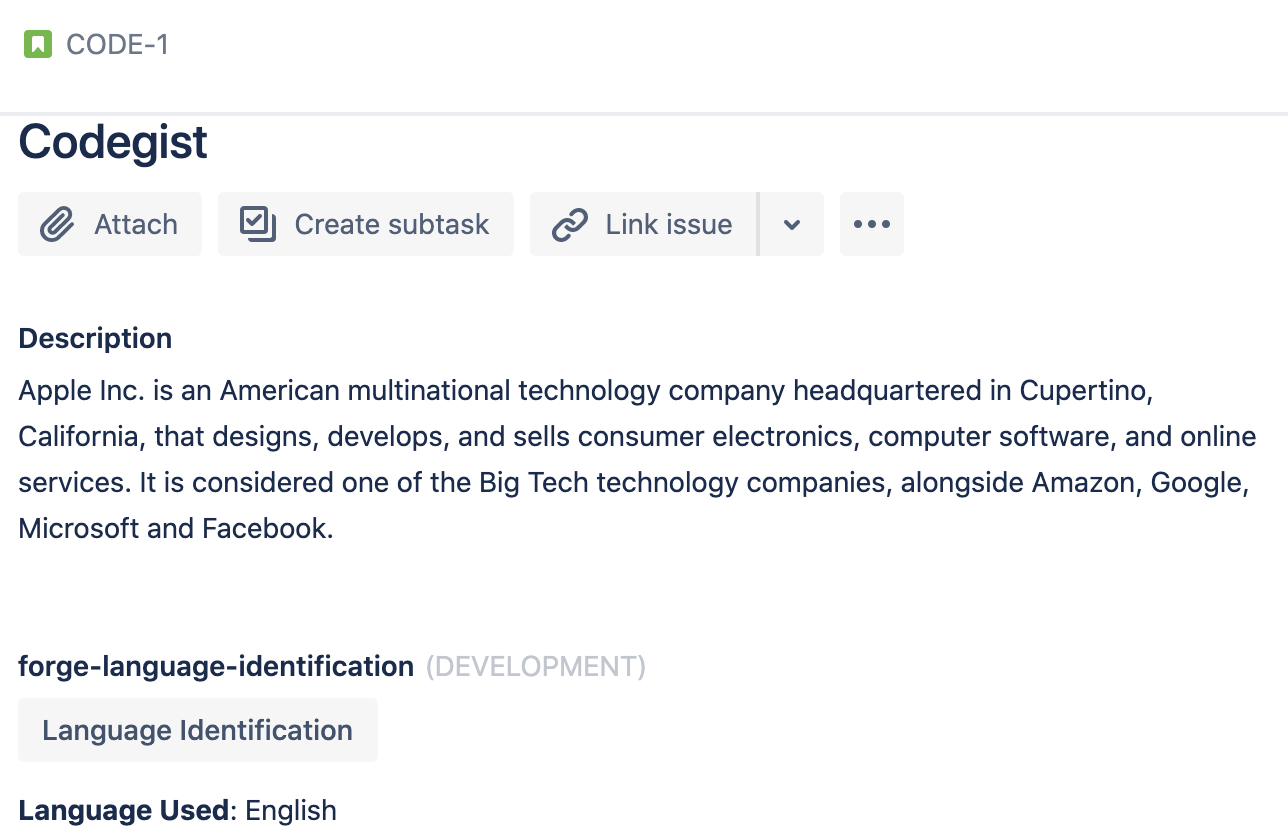The image size is (1288, 840).
Task: Select the Create subtask text
Action: coord(392,224)
